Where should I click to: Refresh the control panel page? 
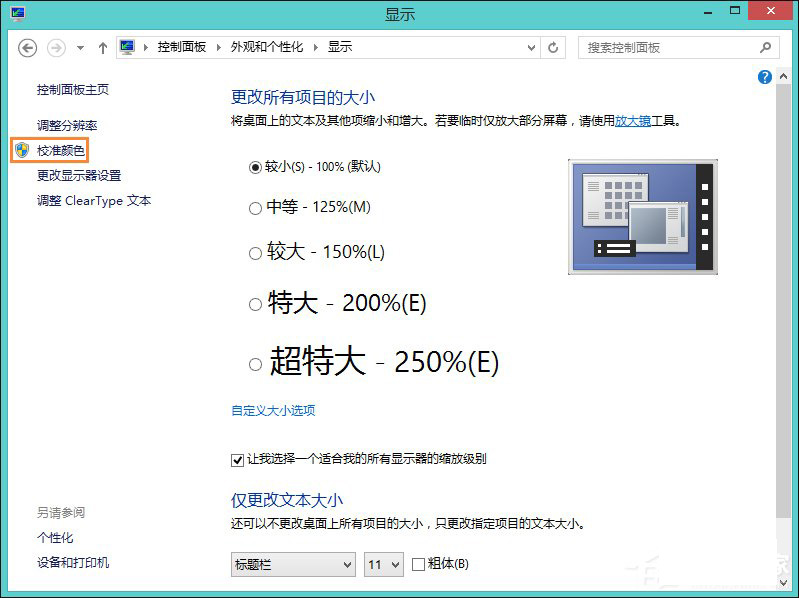click(x=554, y=47)
